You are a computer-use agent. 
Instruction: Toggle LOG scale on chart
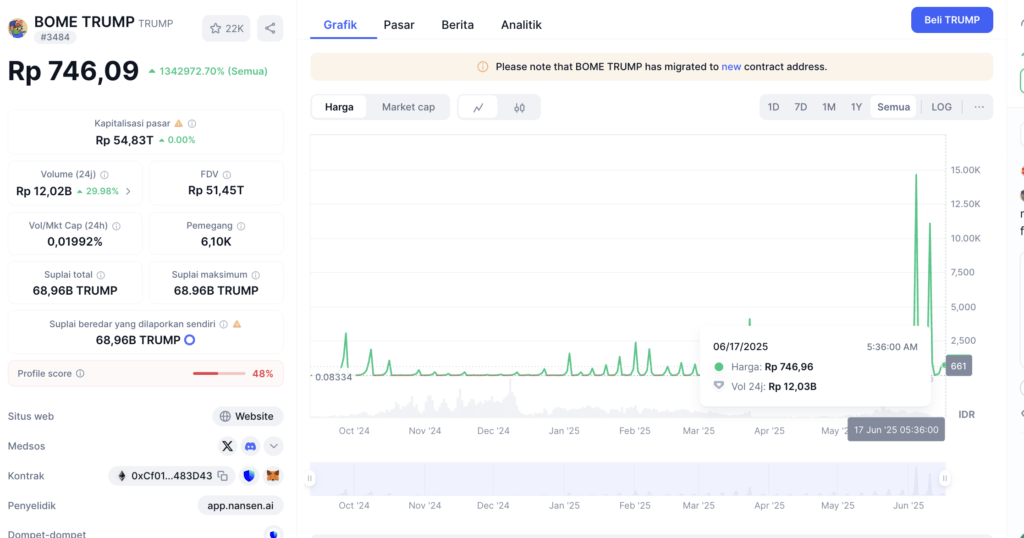[941, 107]
